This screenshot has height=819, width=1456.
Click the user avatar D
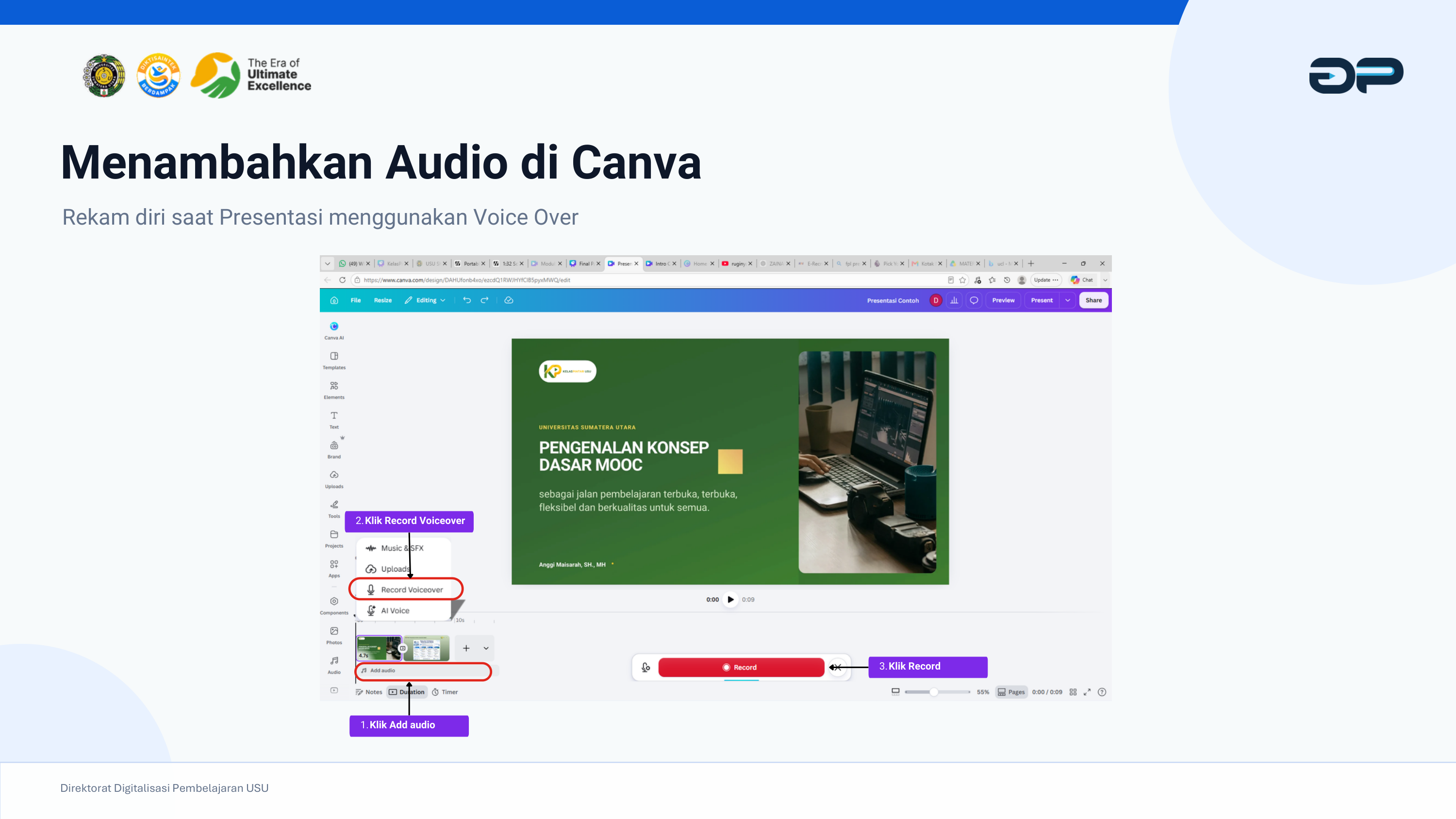(x=935, y=300)
